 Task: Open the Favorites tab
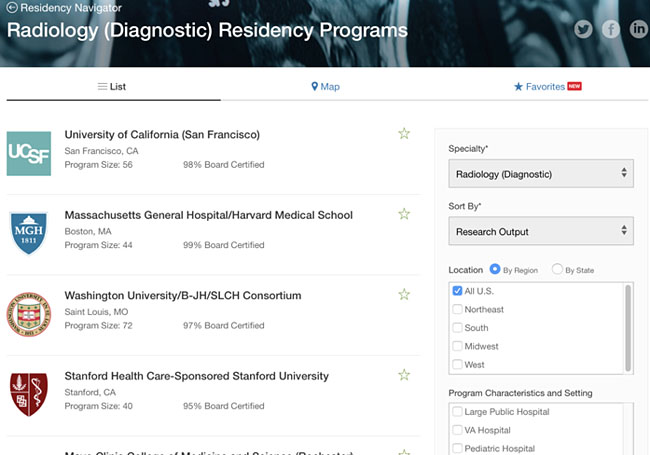point(547,87)
